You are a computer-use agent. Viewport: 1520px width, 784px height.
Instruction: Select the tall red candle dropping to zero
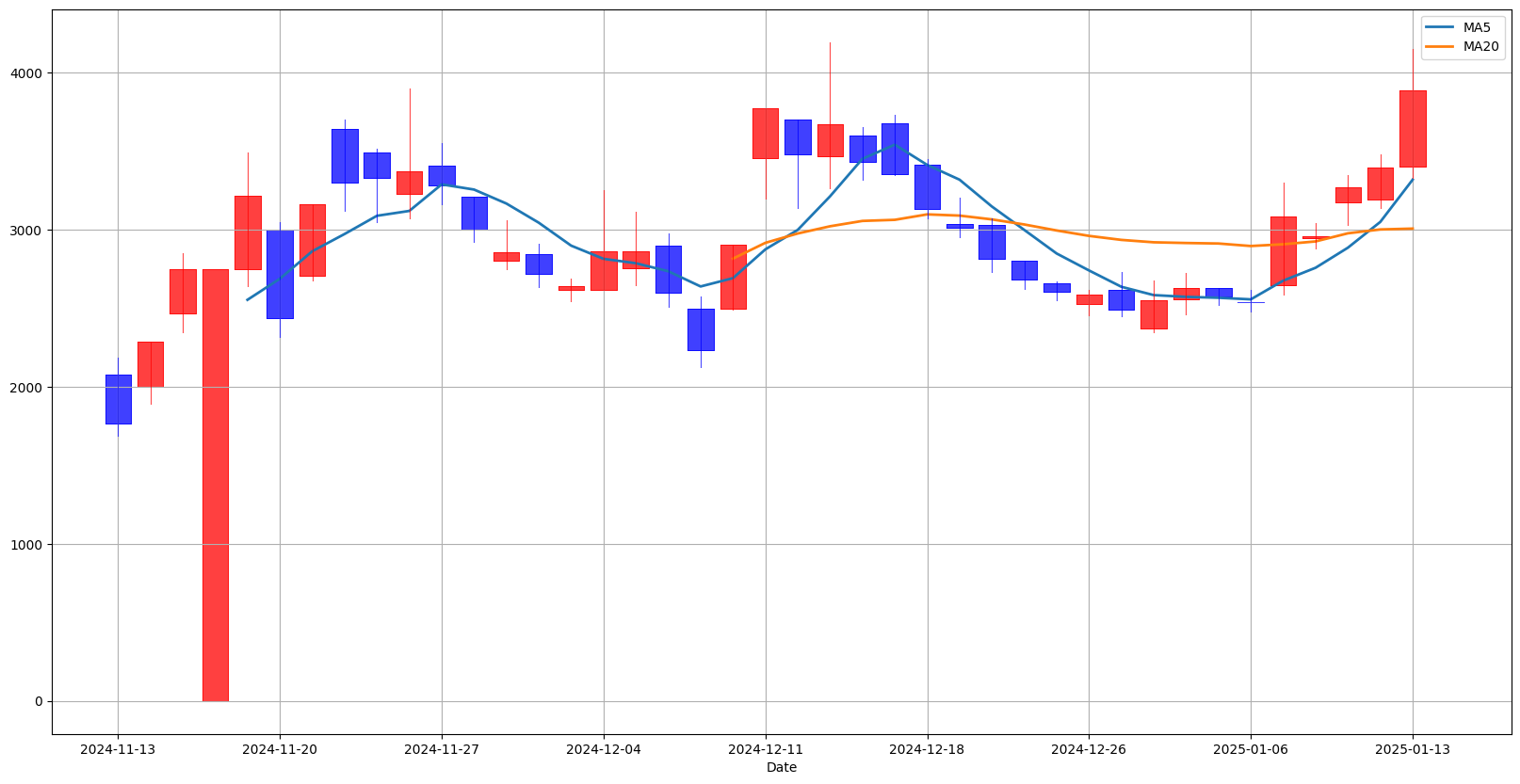215,485
